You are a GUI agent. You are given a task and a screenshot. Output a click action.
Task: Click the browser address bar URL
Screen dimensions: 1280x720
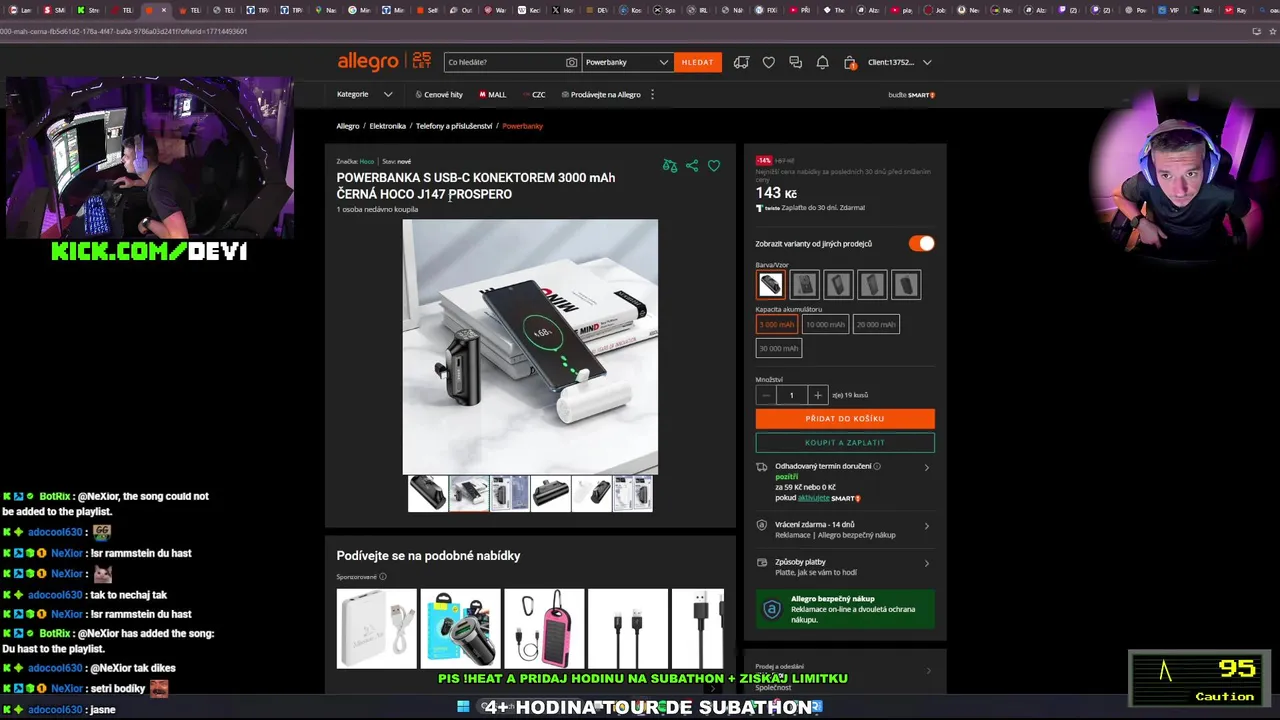click(x=124, y=31)
